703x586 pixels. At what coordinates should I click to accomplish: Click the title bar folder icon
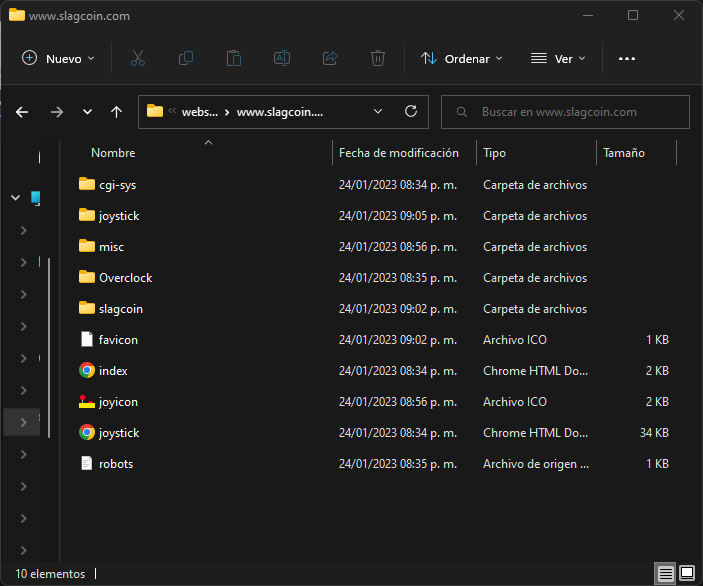click(x=17, y=15)
